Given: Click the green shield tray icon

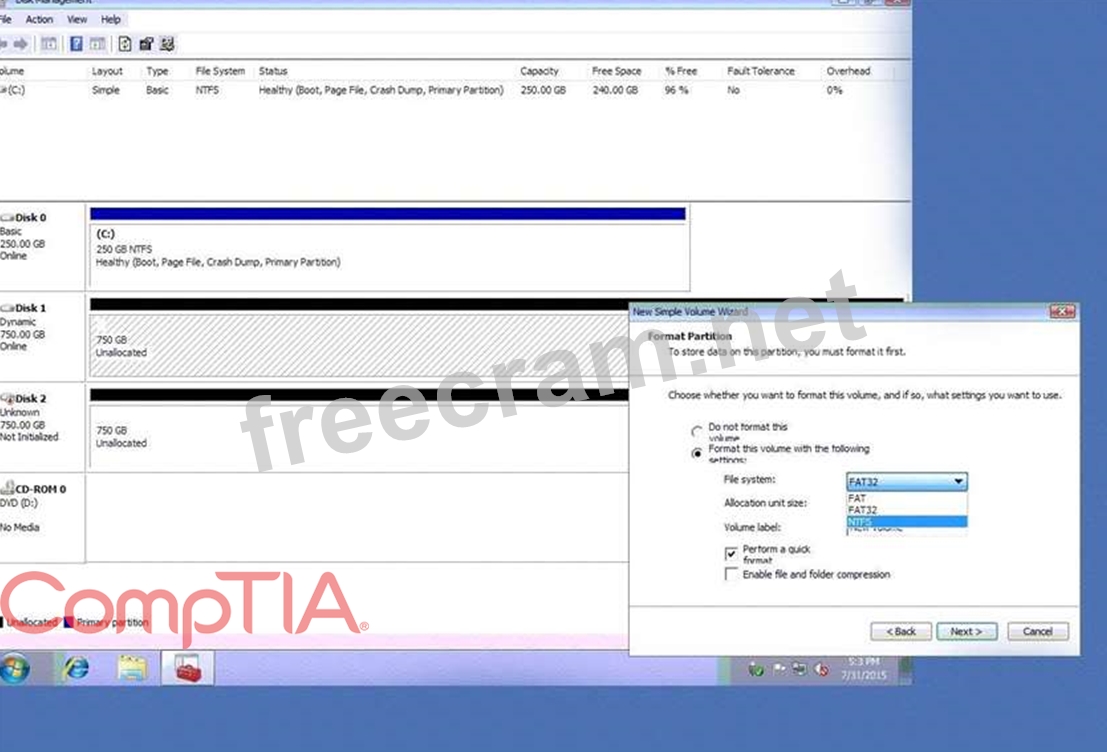Looking at the screenshot, I should coord(756,669).
